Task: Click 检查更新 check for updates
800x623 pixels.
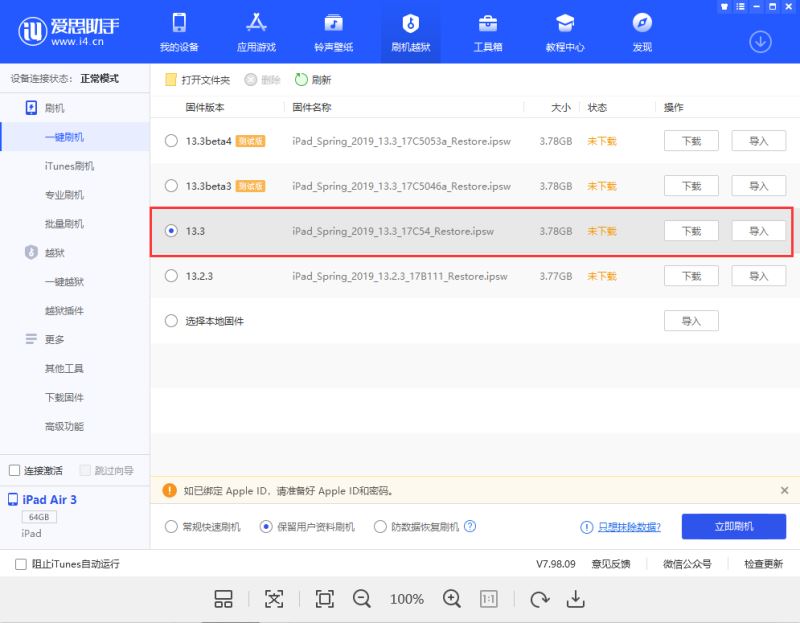Action: (763, 564)
